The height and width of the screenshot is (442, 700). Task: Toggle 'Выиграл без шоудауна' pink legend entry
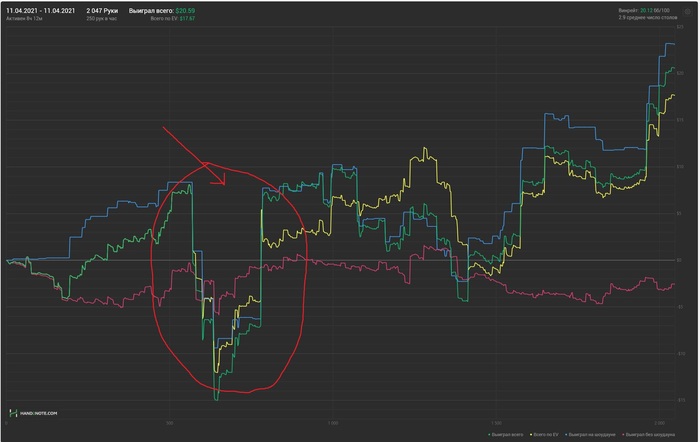point(648,434)
